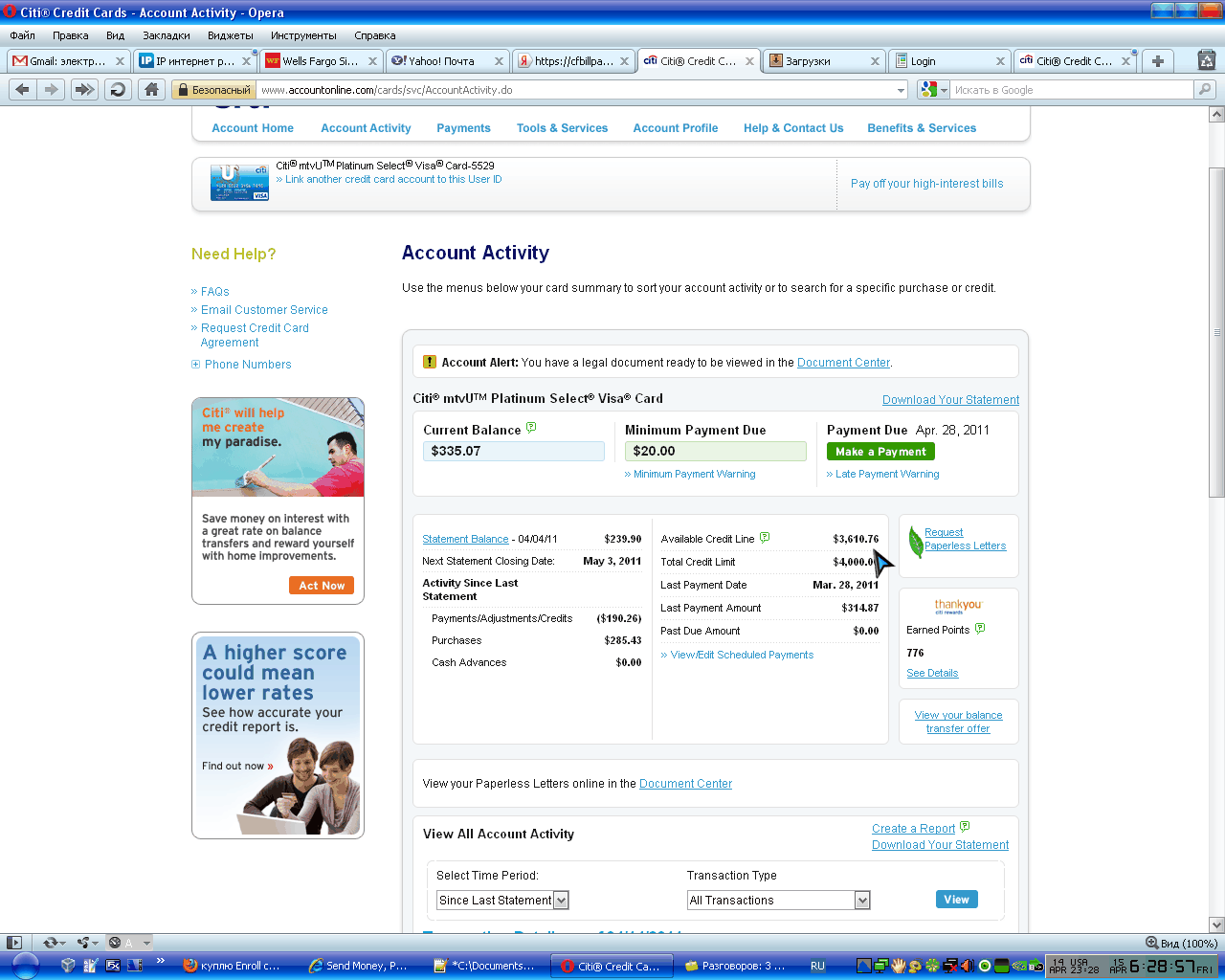The width and height of the screenshot is (1225, 980).
Task: Click the help icon next to Earned Points
Action: (980, 629)
